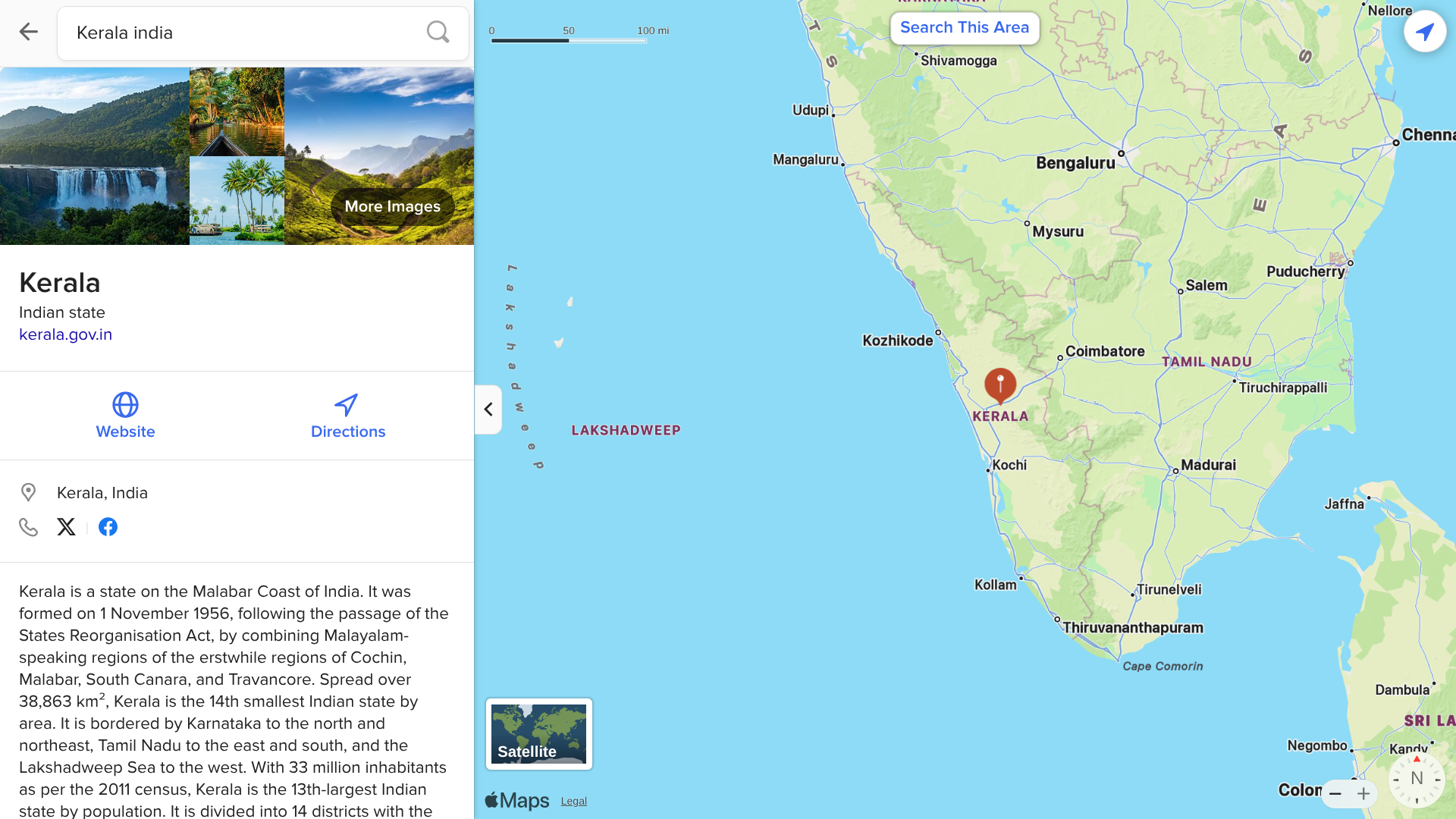
Task: Click the phone call icon
Action: [28, 527]
